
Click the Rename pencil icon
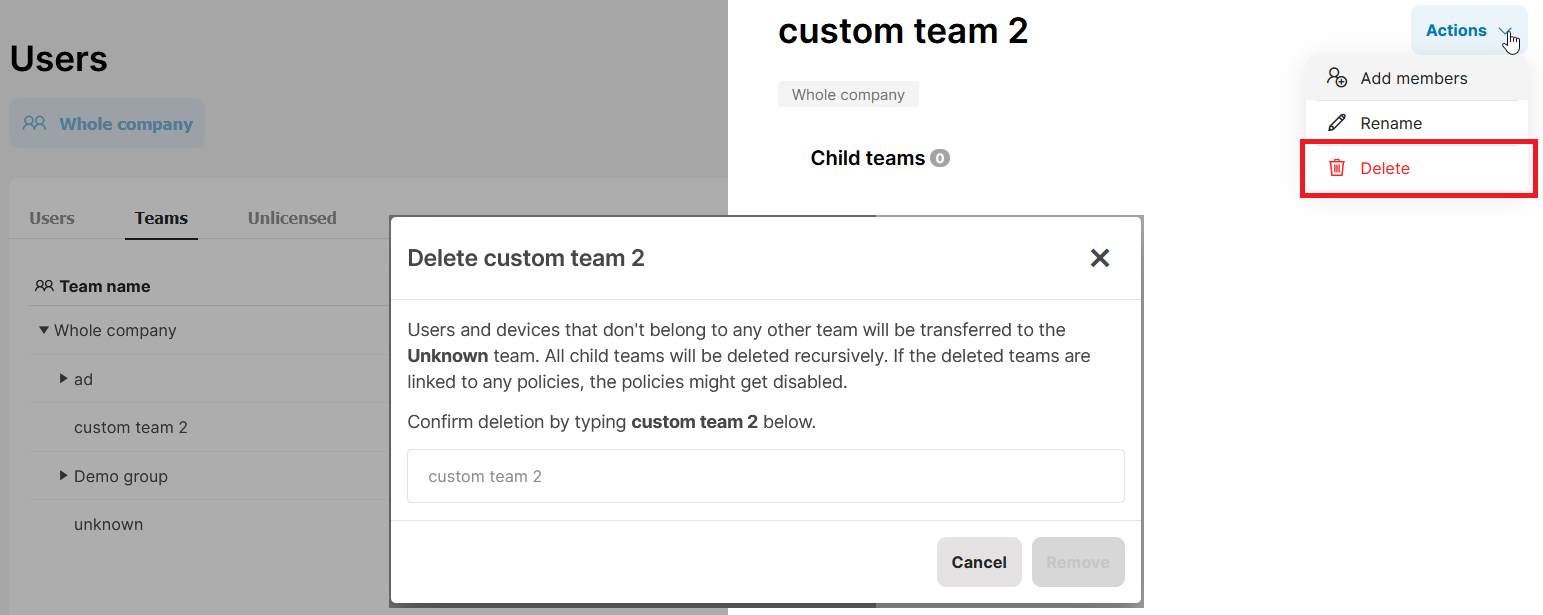(1337, 123)
